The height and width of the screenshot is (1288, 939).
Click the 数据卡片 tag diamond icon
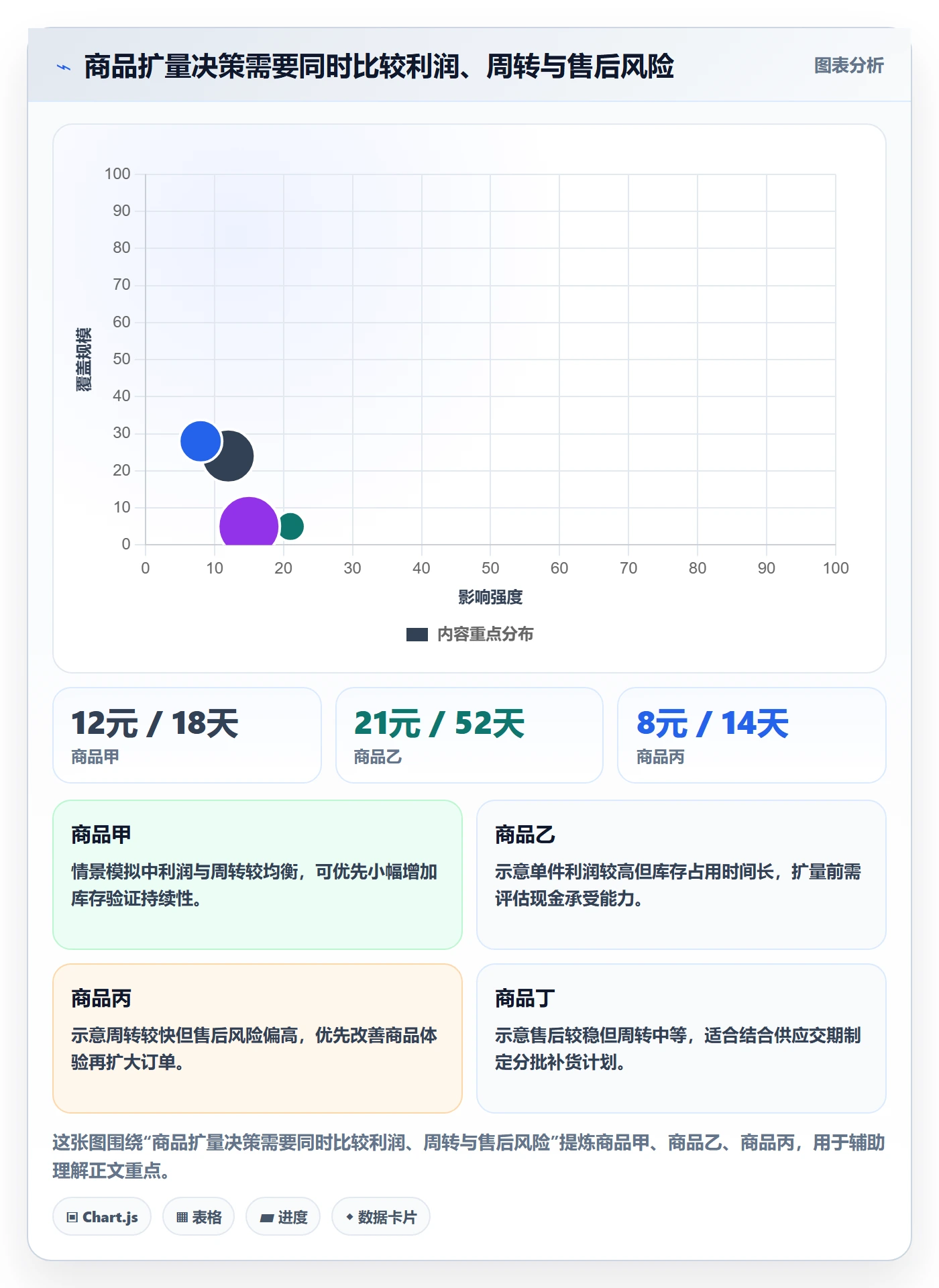click(349, 1216)
